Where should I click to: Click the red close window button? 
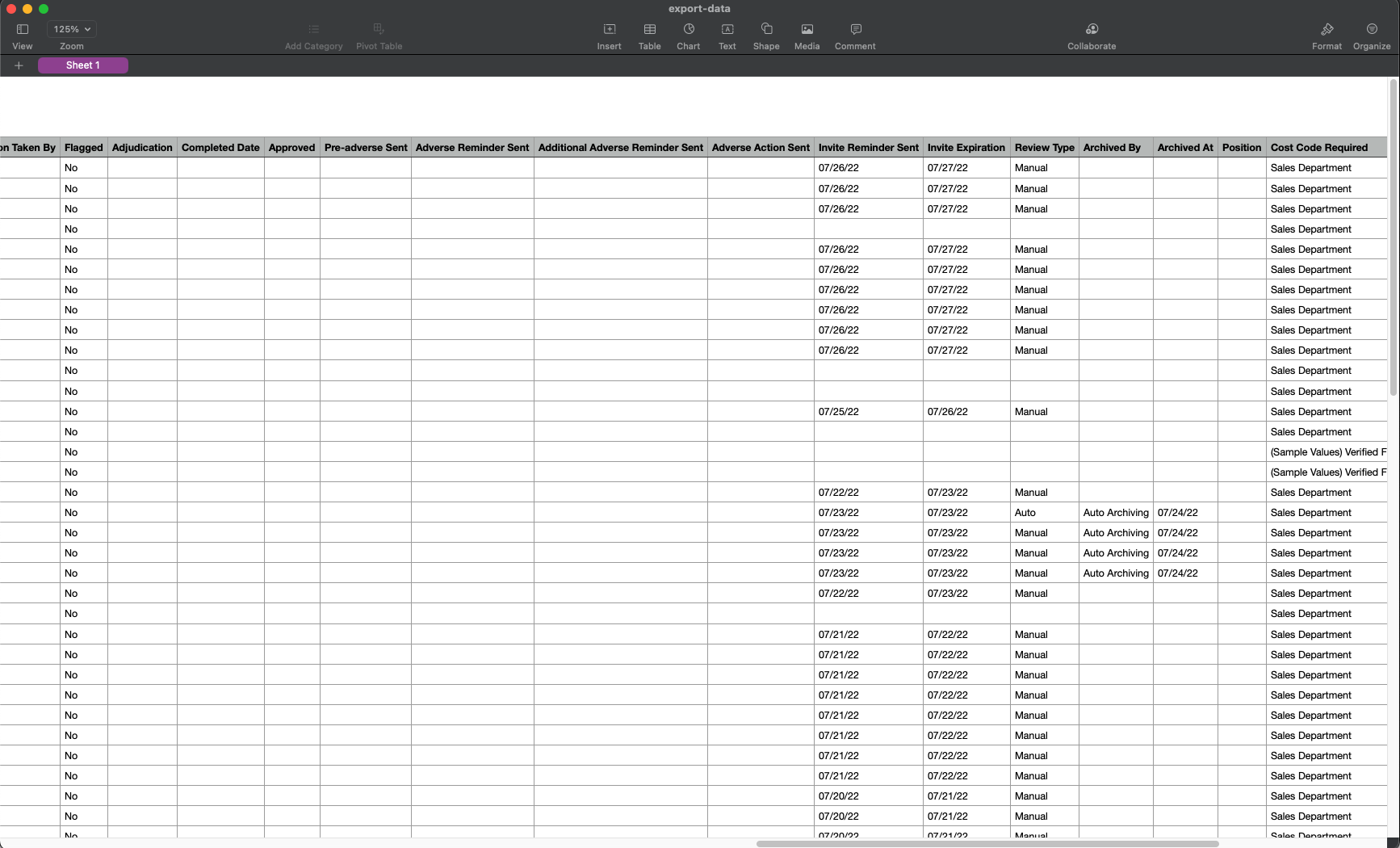pyautogui.click(x=11, y=9)
